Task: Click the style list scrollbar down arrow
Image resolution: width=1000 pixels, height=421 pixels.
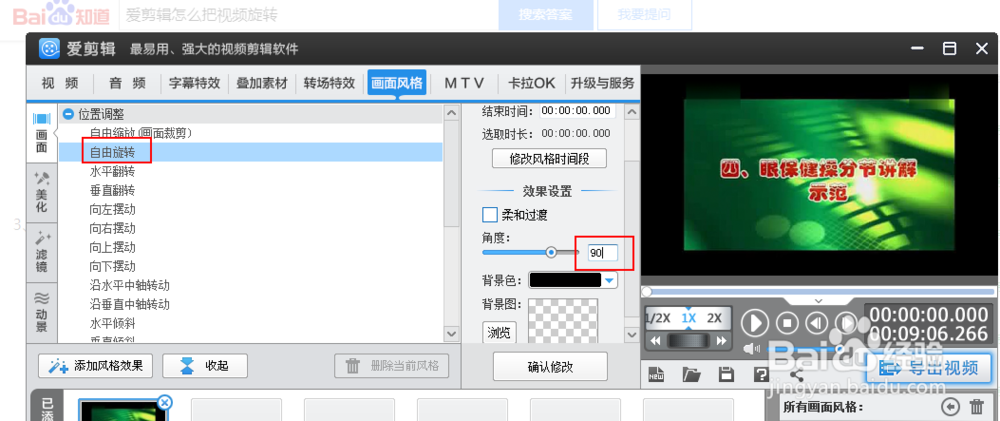Action: (x=452, y=334)
